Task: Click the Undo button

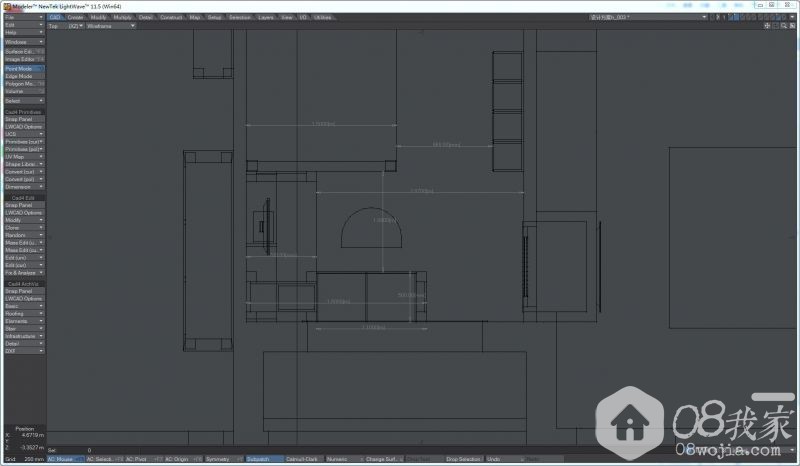Action: [495, 459]
